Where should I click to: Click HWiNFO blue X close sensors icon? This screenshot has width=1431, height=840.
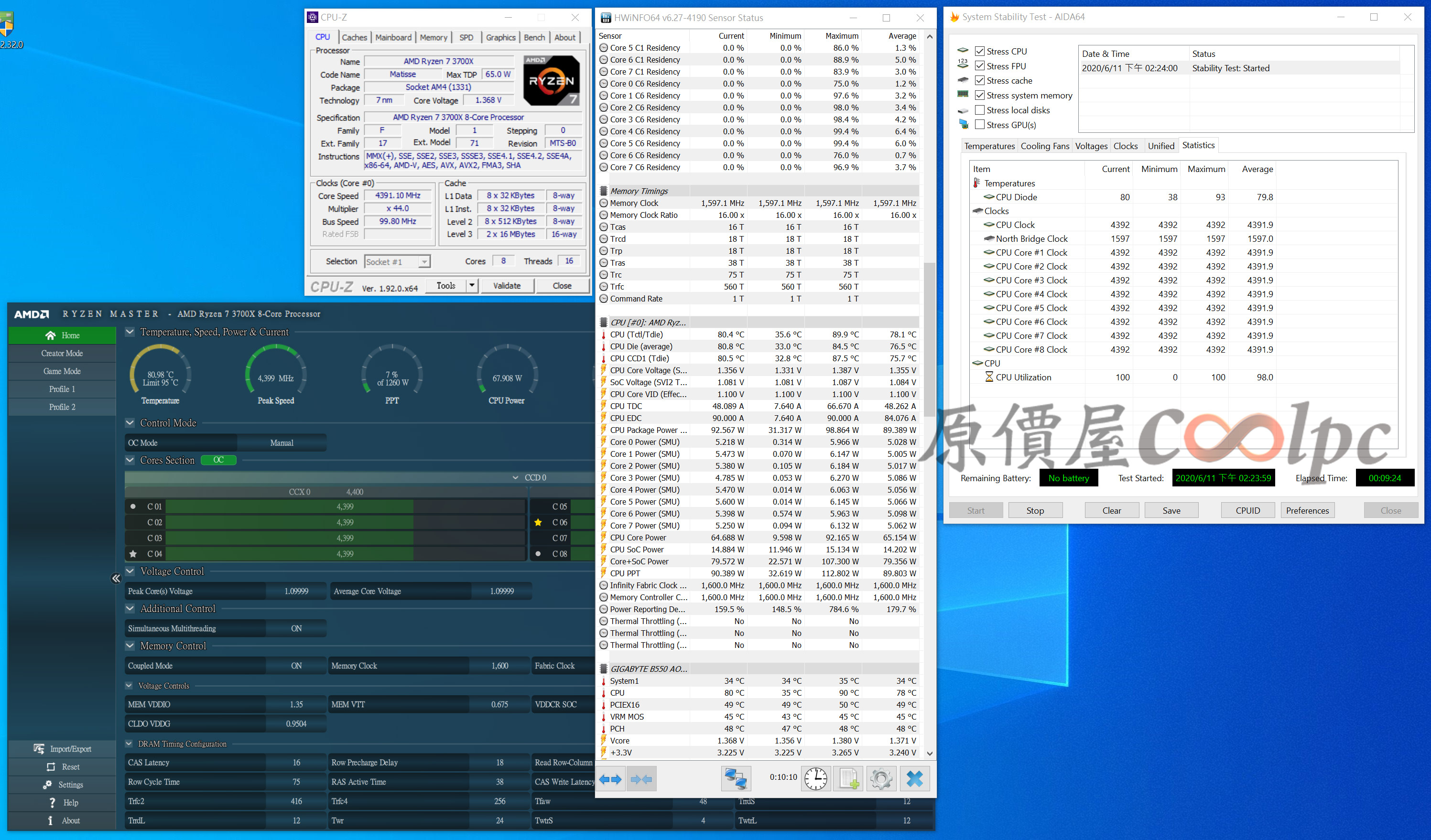(x=914, y=779)
